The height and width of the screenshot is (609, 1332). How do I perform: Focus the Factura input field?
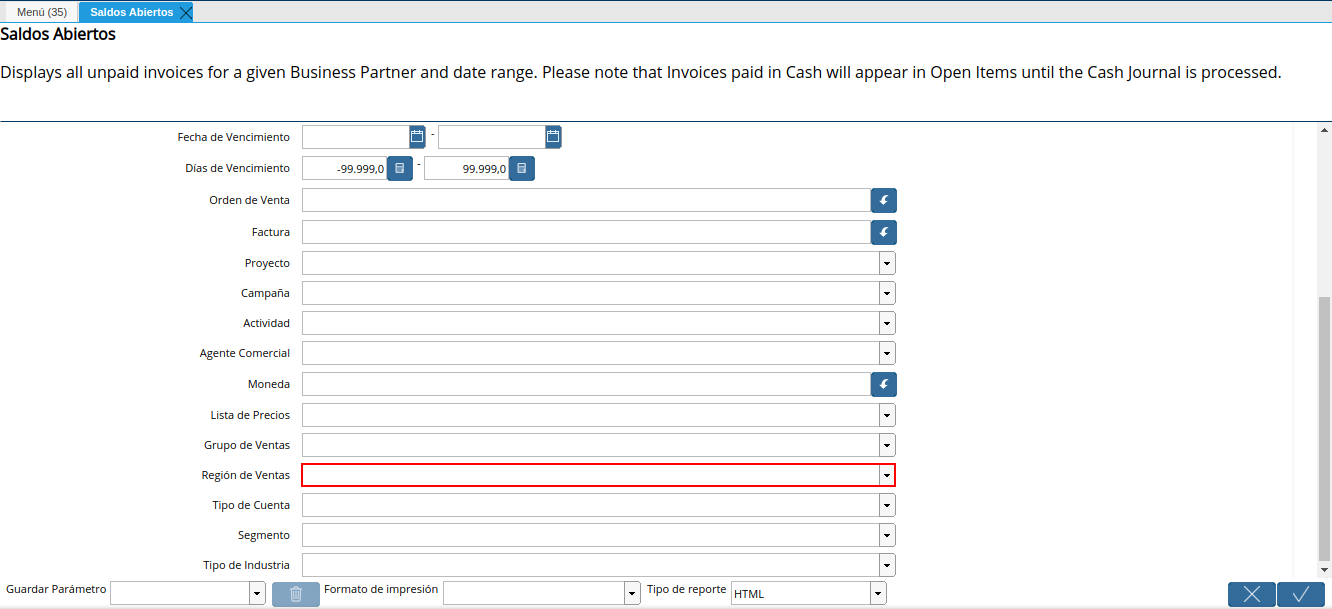pos(586,232)
